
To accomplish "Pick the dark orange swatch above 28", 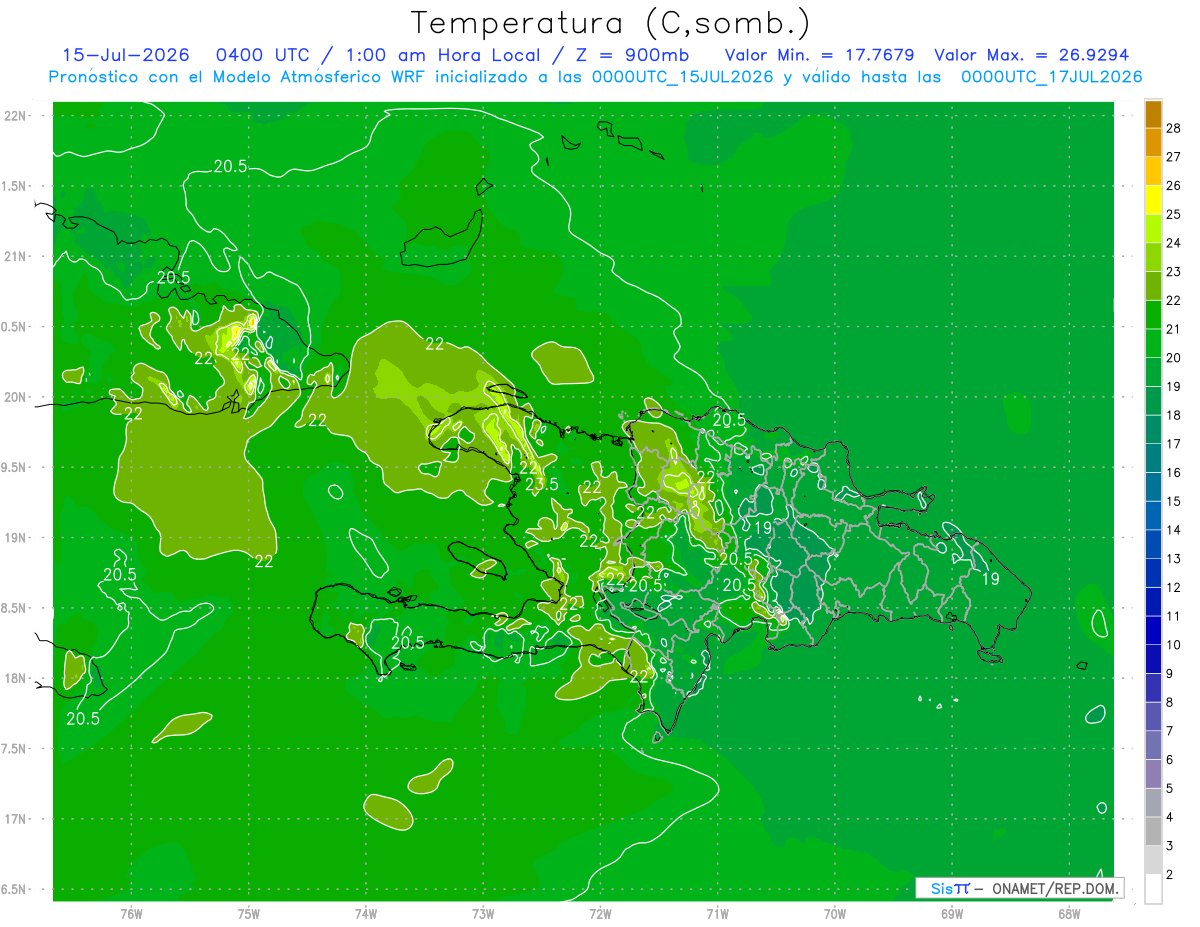I will [x=1153, y=114].
